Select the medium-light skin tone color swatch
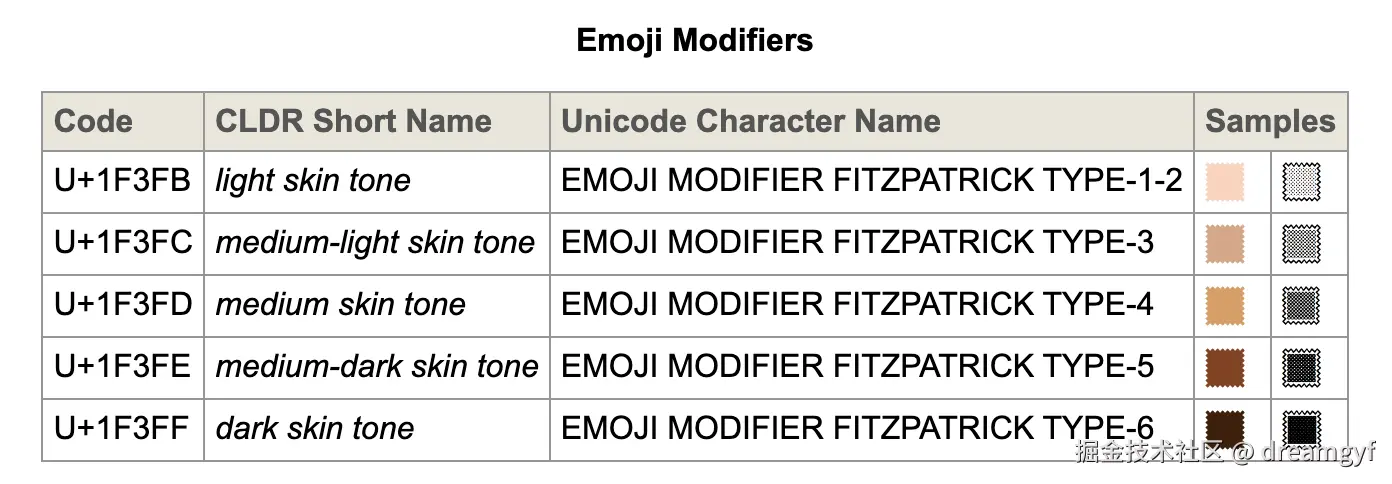The height and width of the screenshot is (484, 1392). (1225, 244)
